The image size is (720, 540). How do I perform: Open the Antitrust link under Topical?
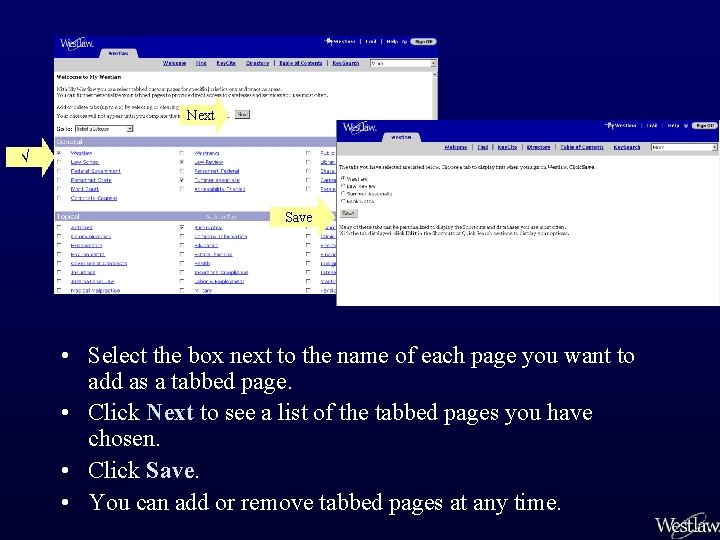(x=82, y=227)
